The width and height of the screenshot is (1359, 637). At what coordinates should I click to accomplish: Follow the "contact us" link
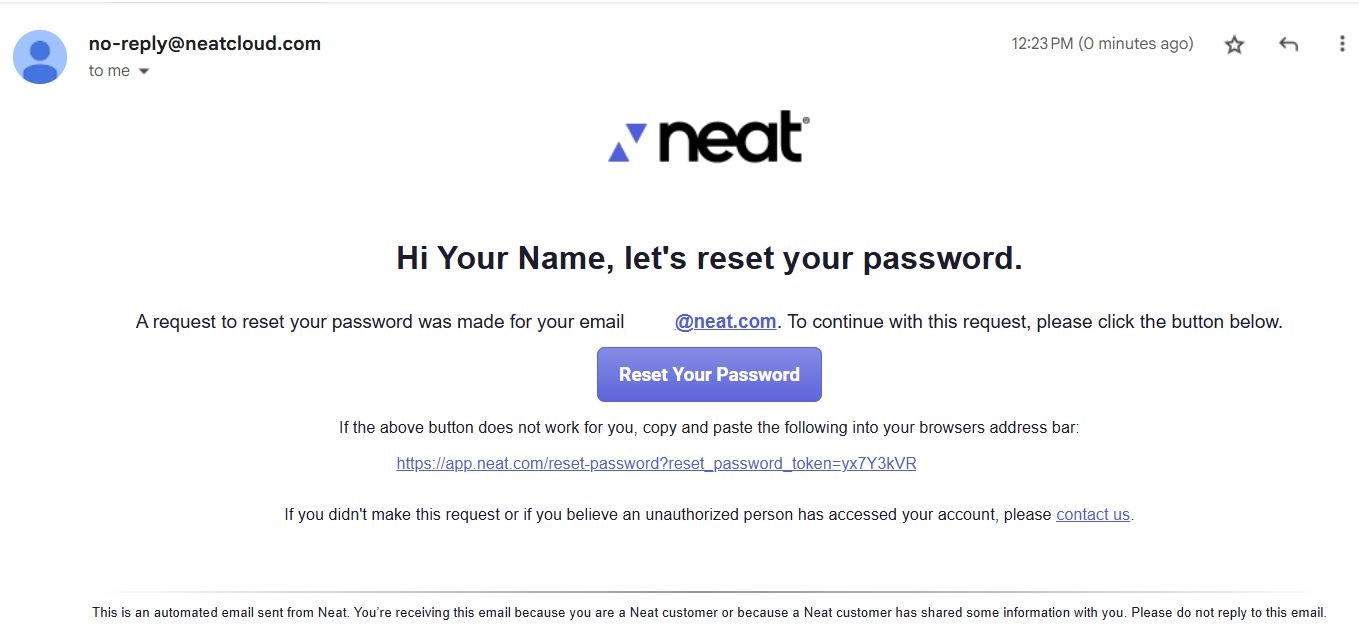coord(1092,515)
